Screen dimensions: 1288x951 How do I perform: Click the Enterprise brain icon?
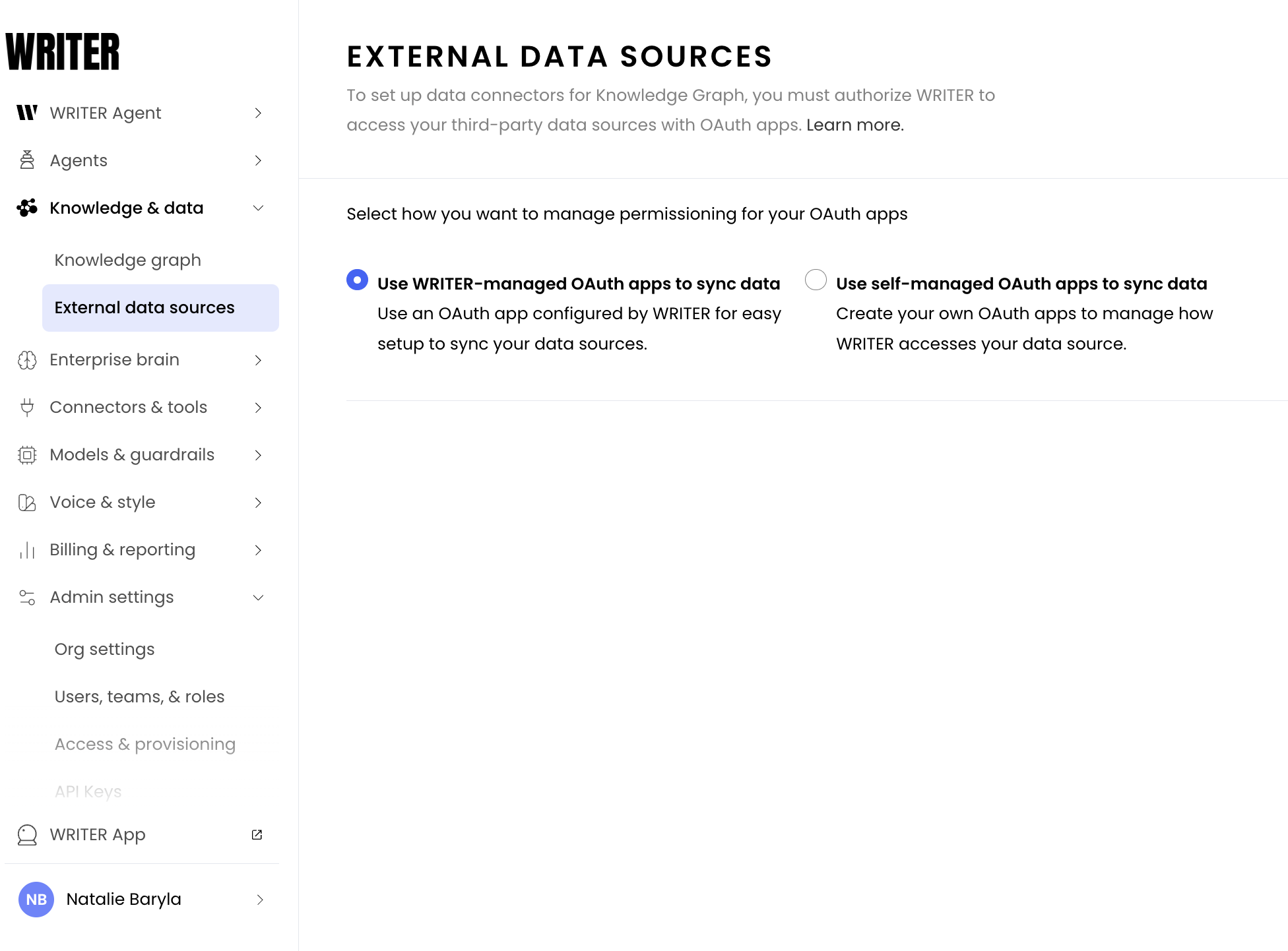pyautogui.click(x=27, y=360)
